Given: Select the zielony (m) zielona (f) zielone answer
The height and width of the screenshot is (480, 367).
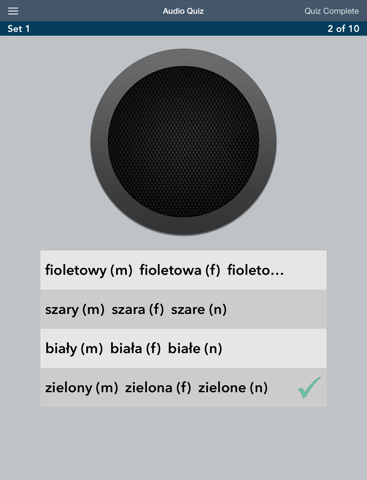Looking at the screenshot, I should pos(183,388).
